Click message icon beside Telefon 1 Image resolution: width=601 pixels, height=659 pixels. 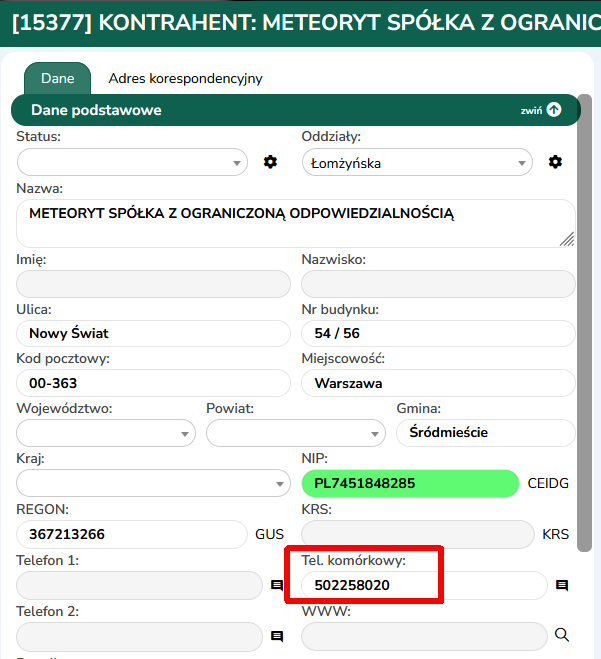coord(277,586)
